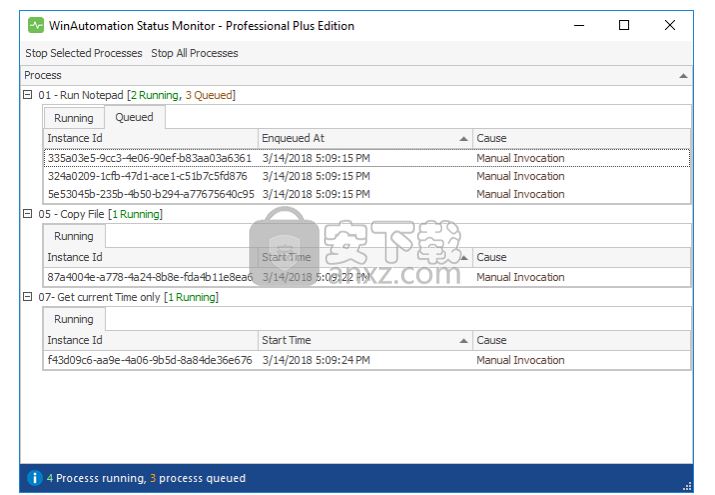The image size is (715, 495).
Task: Collapse the 01 - Run Notepad group
Action: (x=28, y=95)
